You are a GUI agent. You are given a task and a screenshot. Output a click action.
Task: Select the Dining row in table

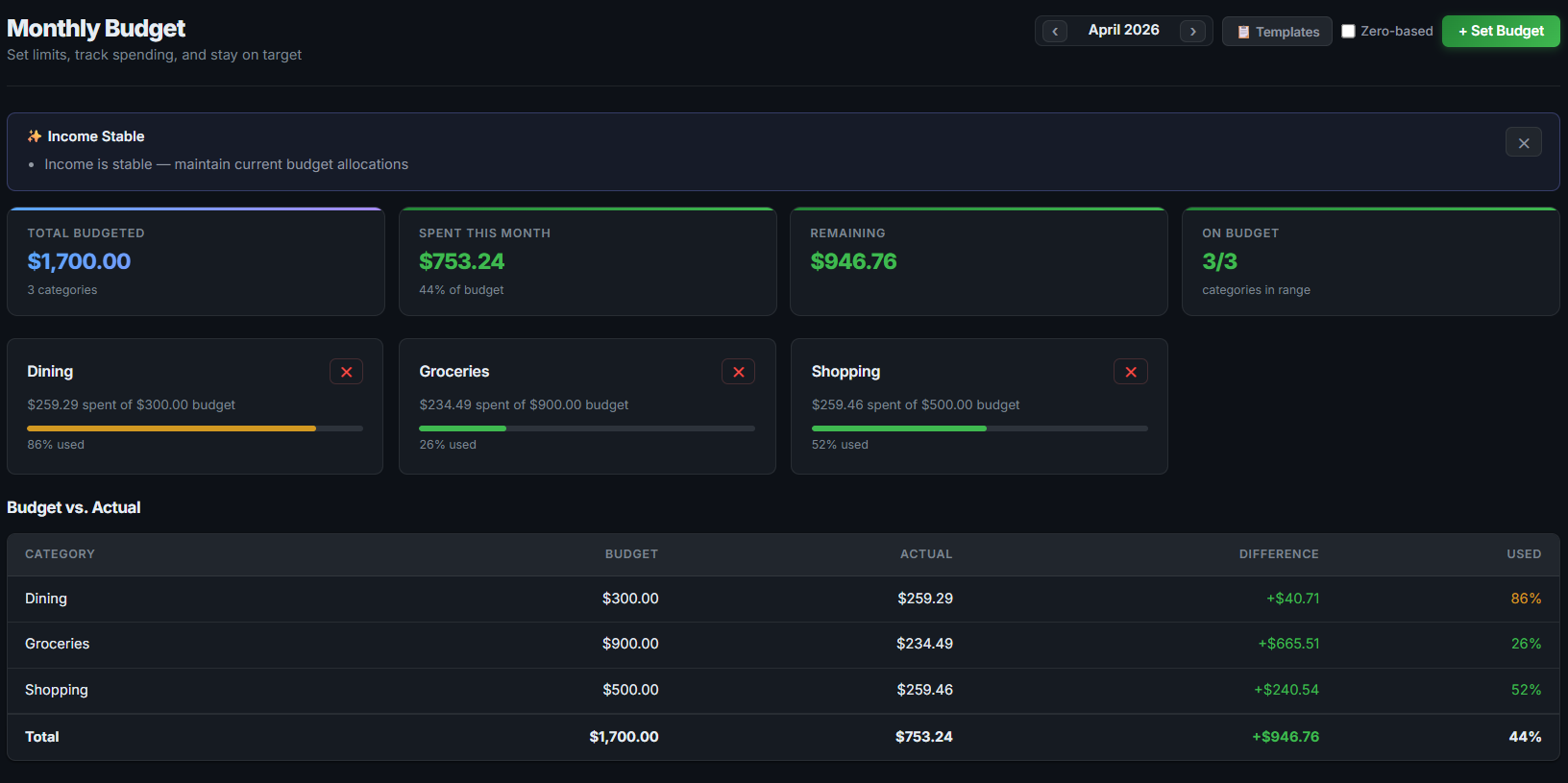point(783,599)
